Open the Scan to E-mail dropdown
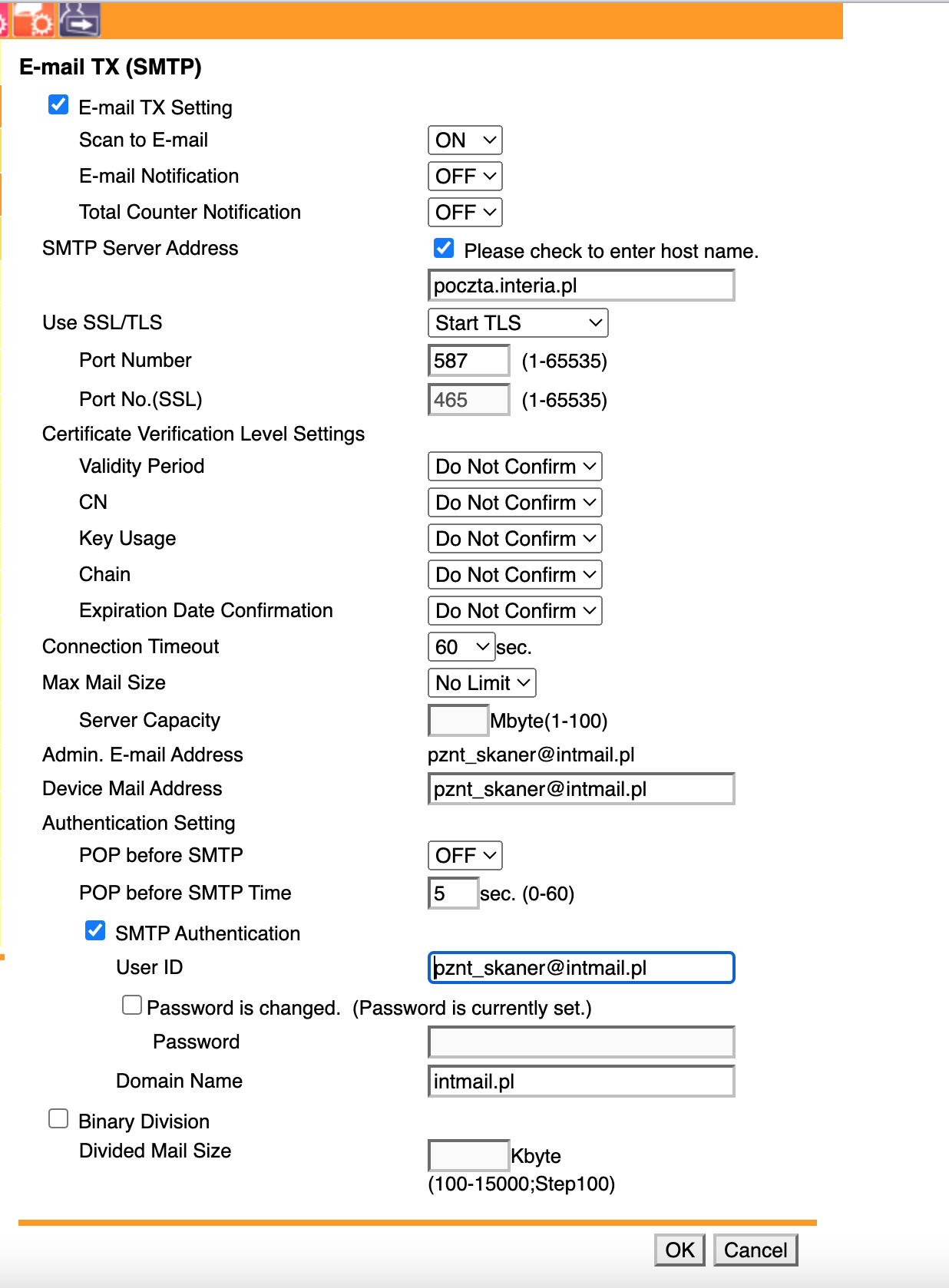This screenshot has height=1288, width=949. click(465, 140)
